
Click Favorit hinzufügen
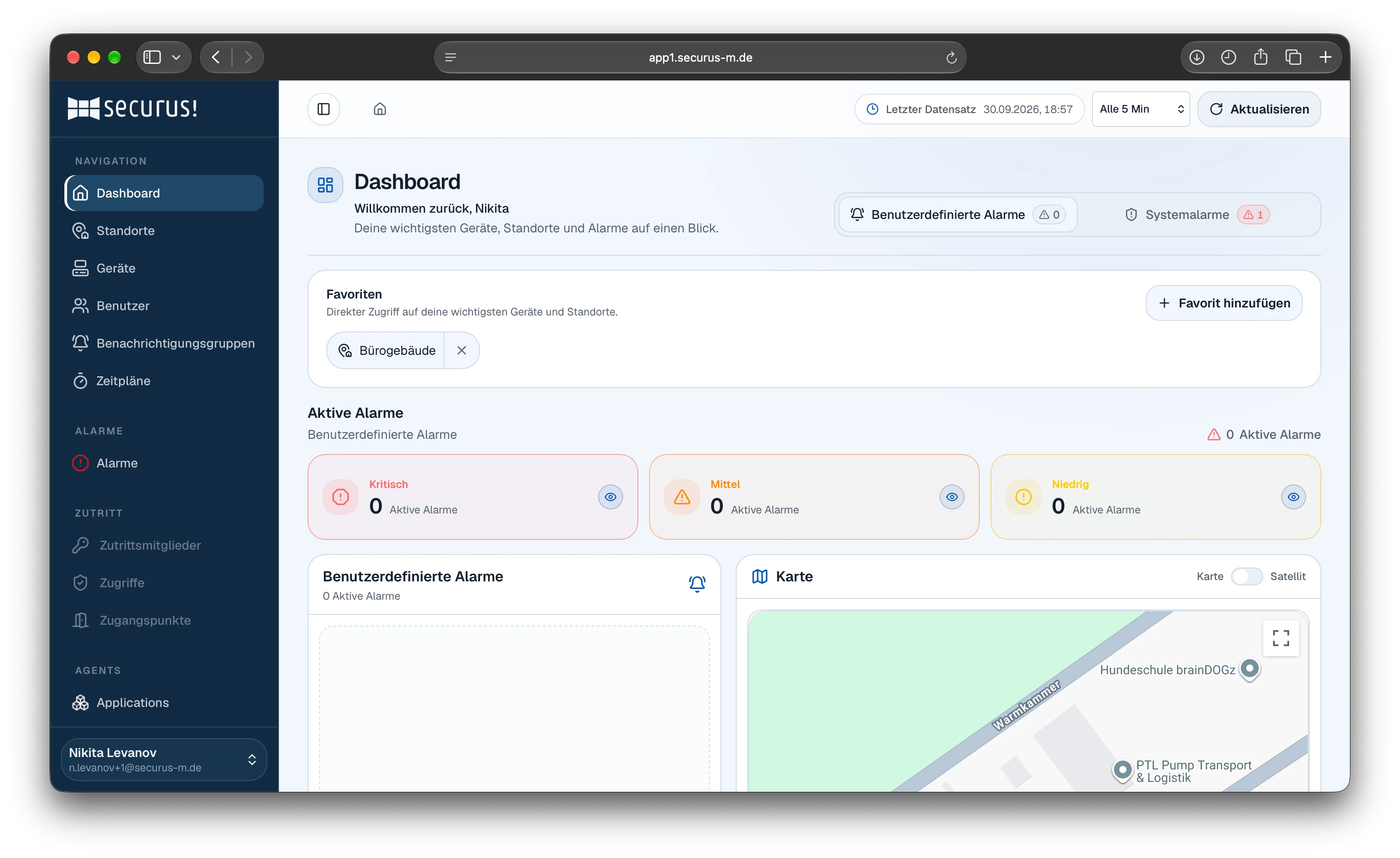(1224, 303)
